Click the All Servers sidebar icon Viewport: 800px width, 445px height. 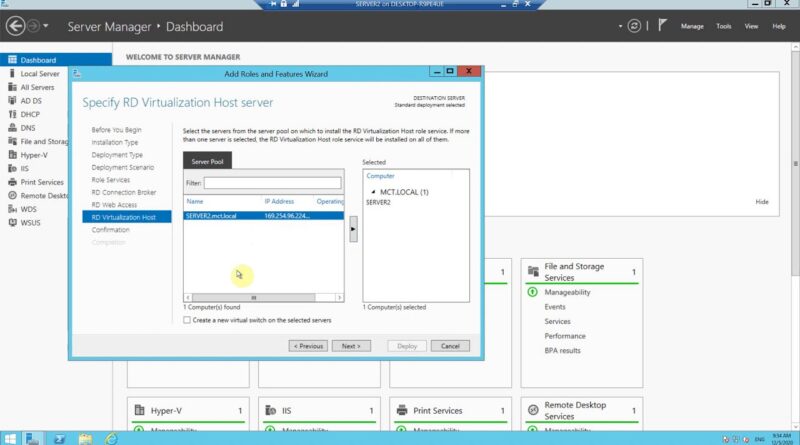point(12,87)
